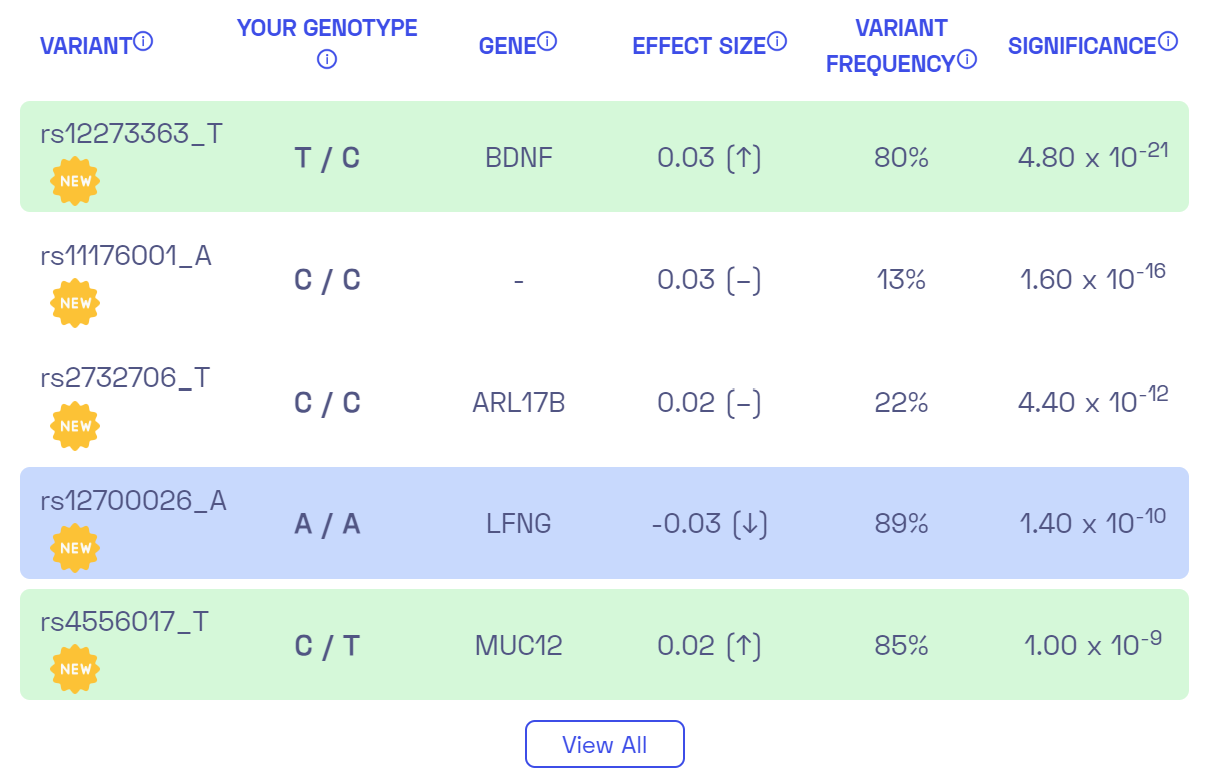Select the highlighted LFNG variant row
Viewport: 1206px width, 776px height.
pos(603,522)
